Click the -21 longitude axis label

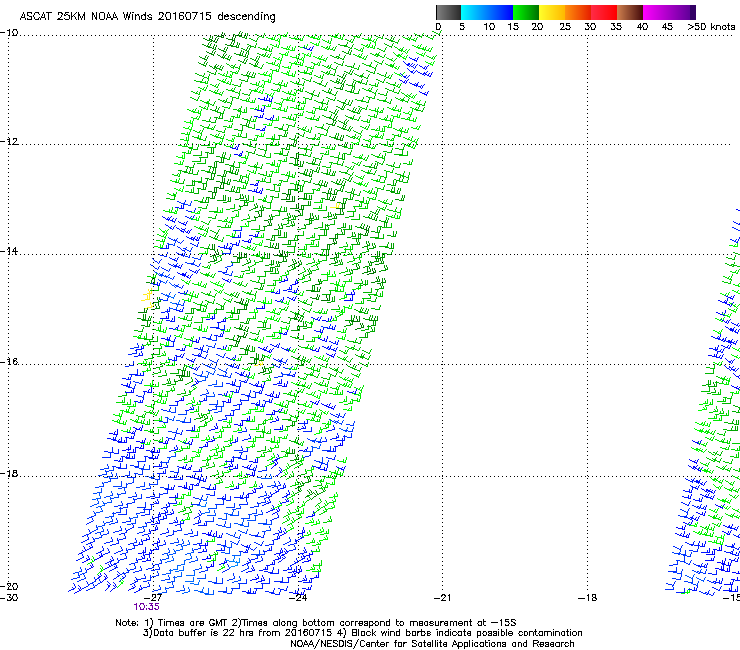click(442, 598)
